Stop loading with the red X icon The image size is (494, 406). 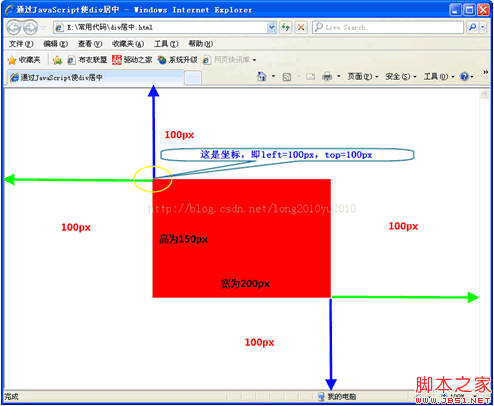(301, 27)
